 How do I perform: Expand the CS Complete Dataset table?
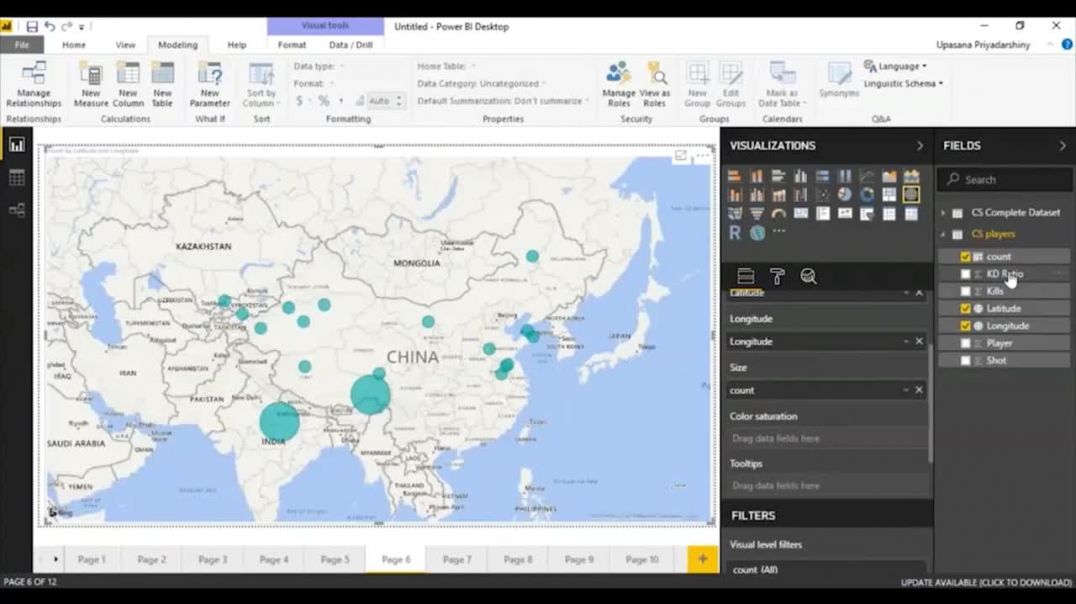942,213
